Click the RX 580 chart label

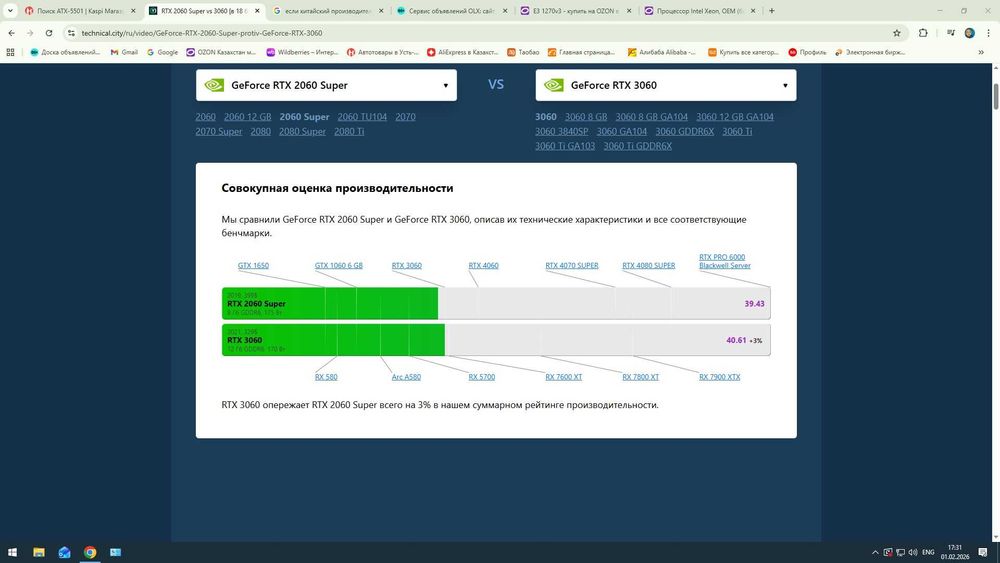pos(326,377)
